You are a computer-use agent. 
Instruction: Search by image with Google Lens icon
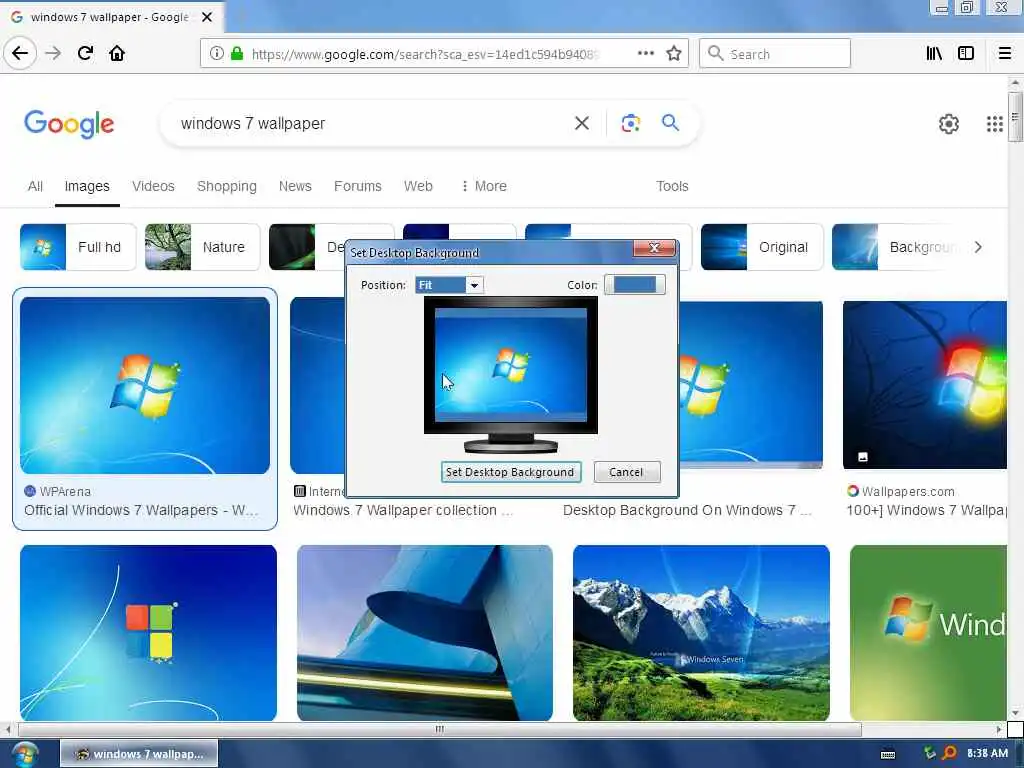click(x=630, y=123)
